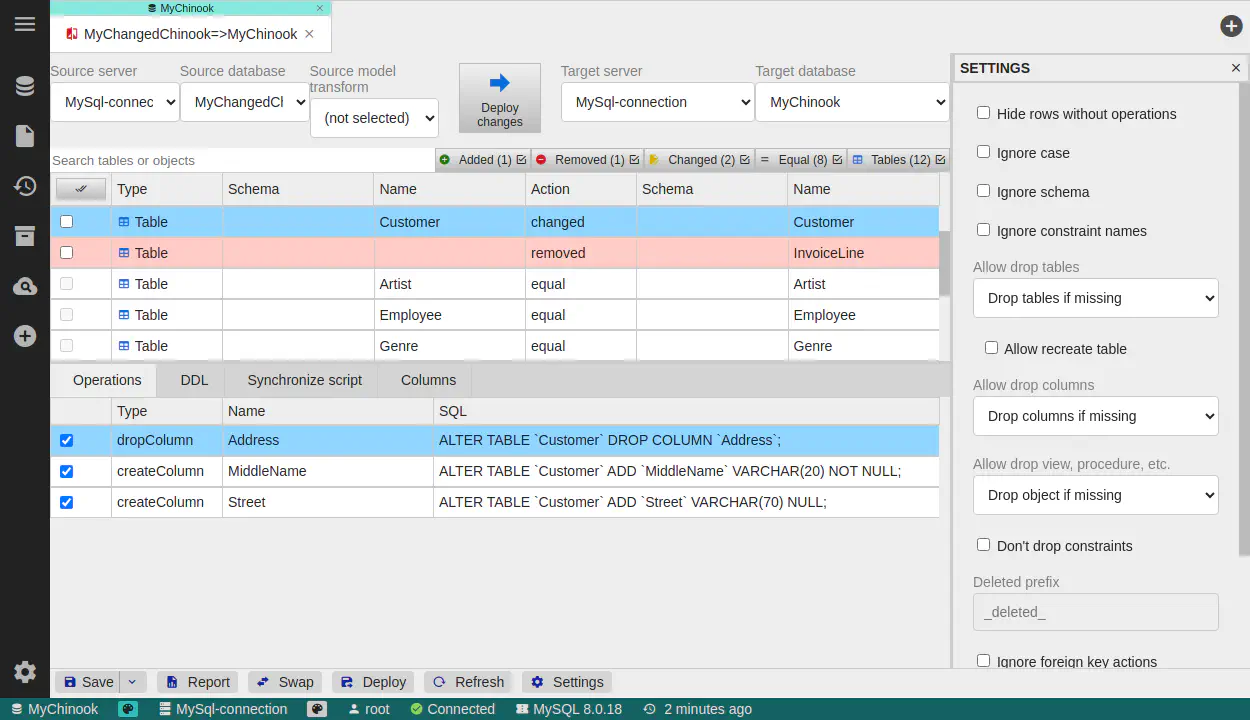
Task: Click the table list vertical scrollbar
Action: (x=944, y=265)
